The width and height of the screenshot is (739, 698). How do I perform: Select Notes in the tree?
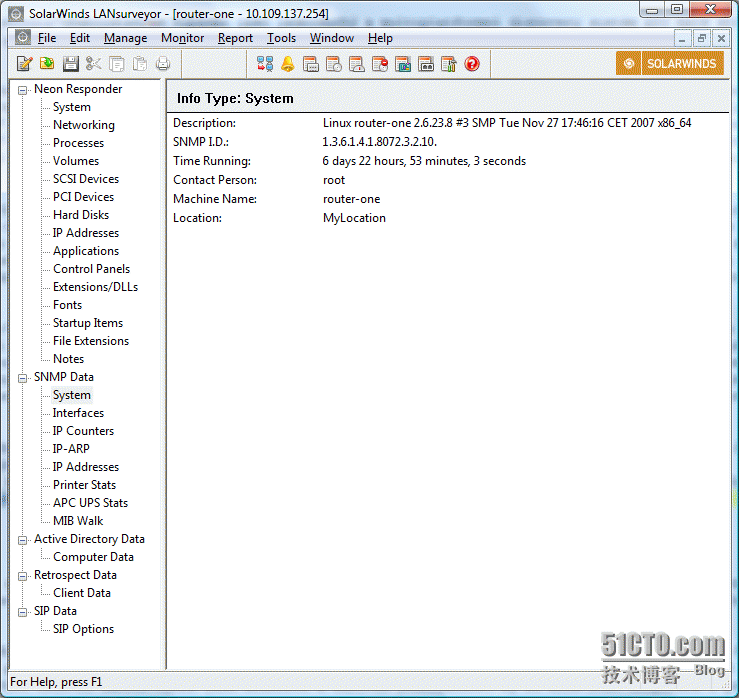click(x=68, y=359)
